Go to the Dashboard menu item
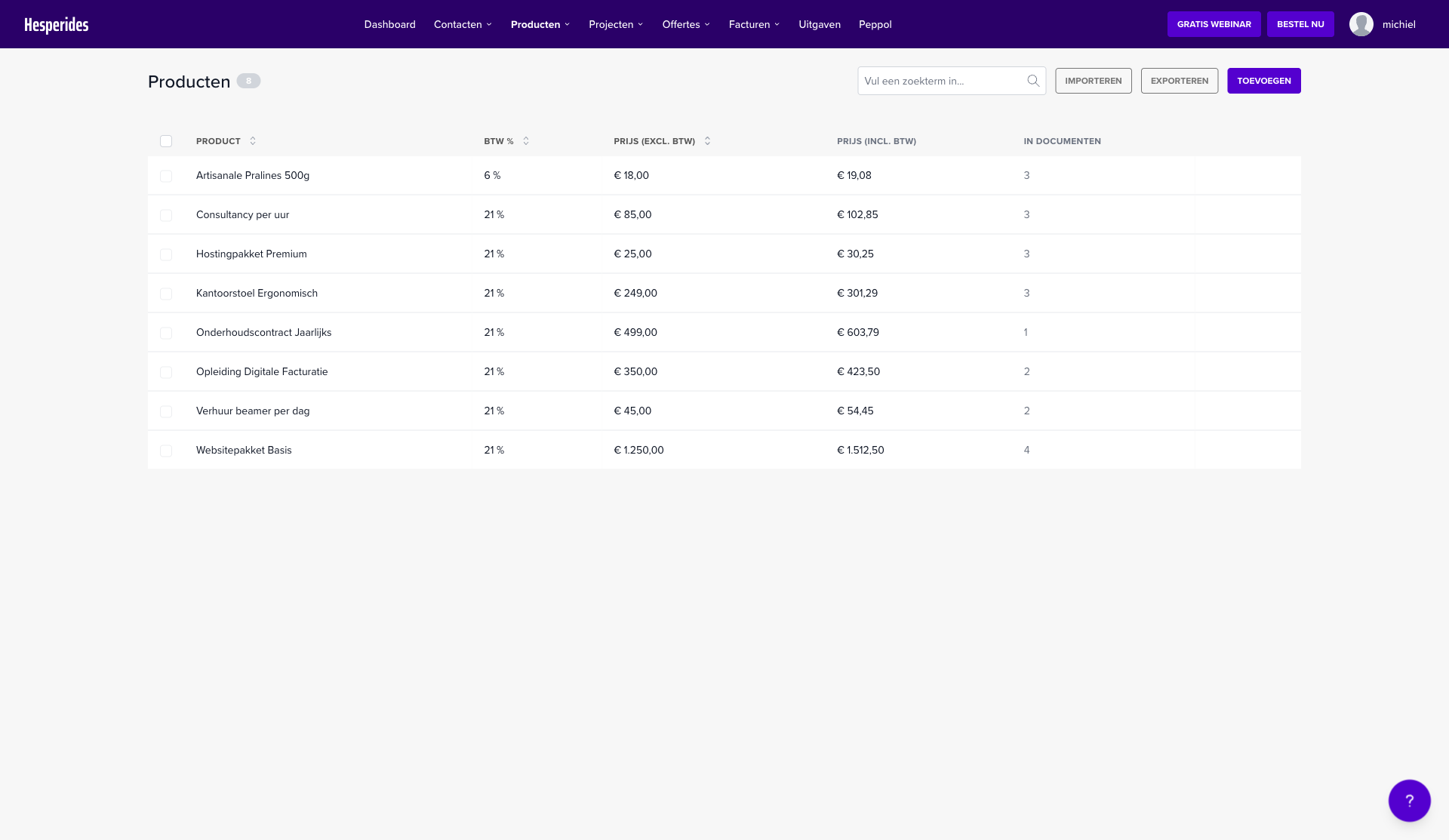The image size is (1449, 840). point(389,24)
